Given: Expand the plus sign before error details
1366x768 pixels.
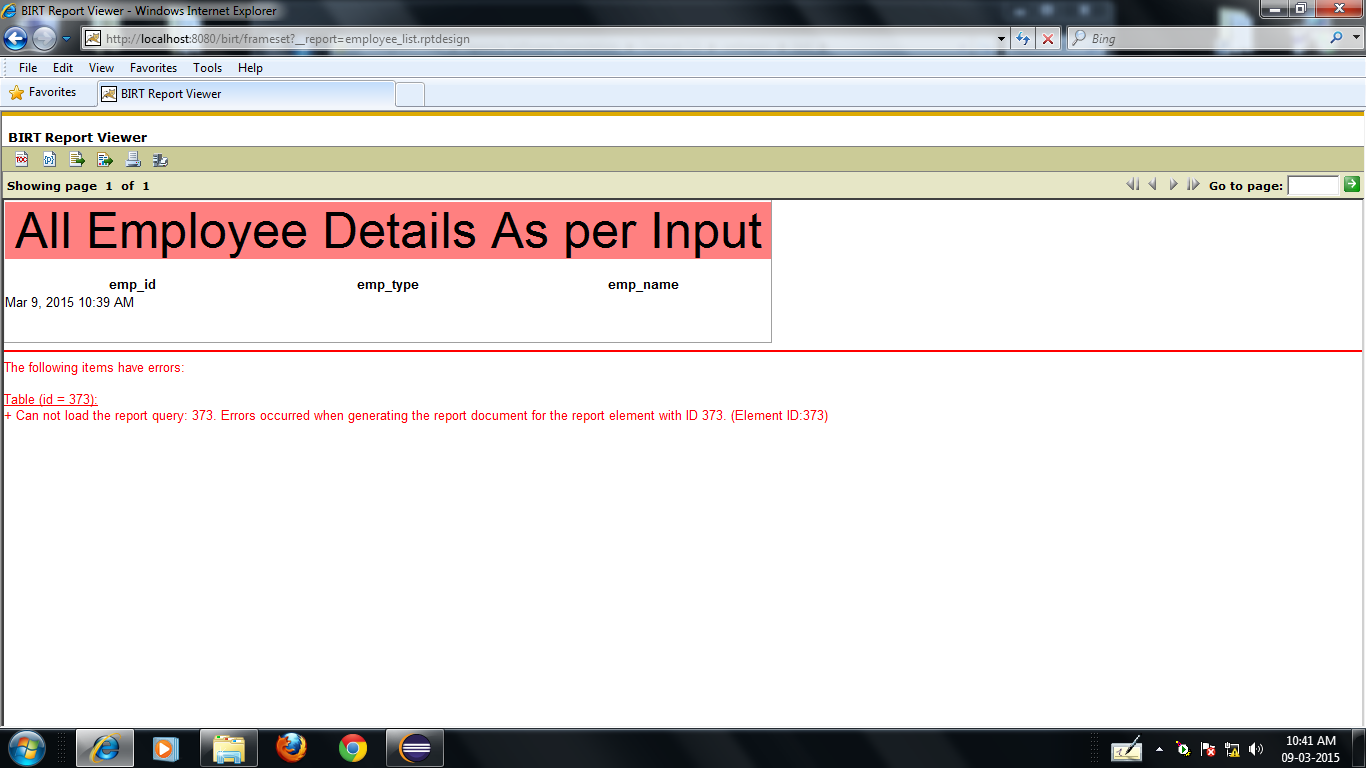Looking at the screenshot, I should tap(8, 416).
